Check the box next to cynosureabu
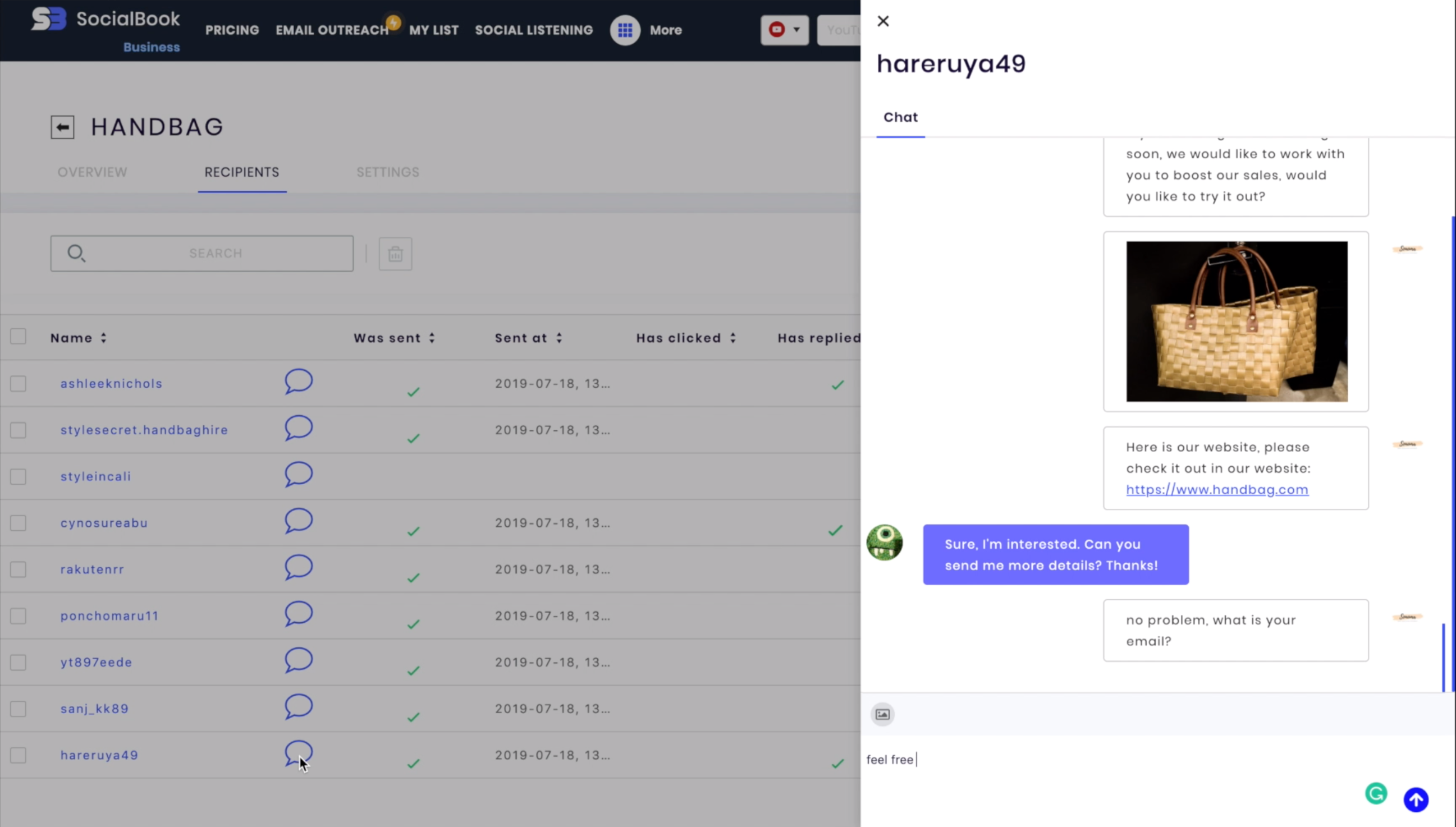 click(x=18, y=523)
